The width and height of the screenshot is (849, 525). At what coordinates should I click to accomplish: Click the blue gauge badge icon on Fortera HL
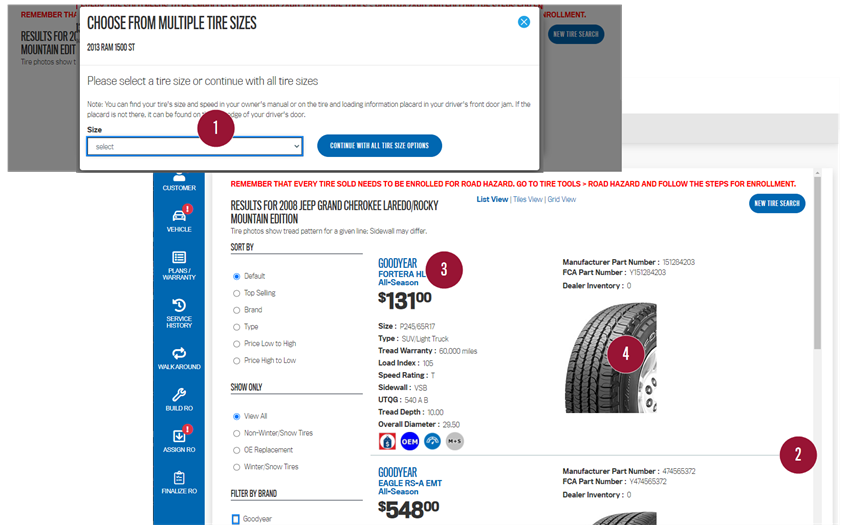click(433, 442)
